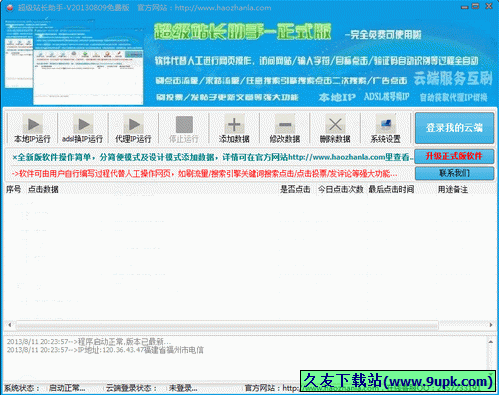Image resolution: width=499 pixels, height=395 pixels.
Task: Click the 自动获取代理IP切换 banner label
Action: pos(453,97)
